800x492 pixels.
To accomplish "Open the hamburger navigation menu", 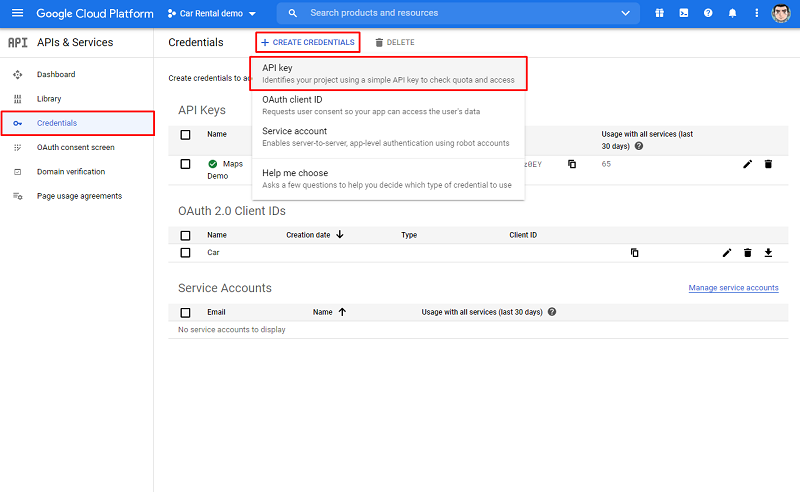I will coord(17,13).
